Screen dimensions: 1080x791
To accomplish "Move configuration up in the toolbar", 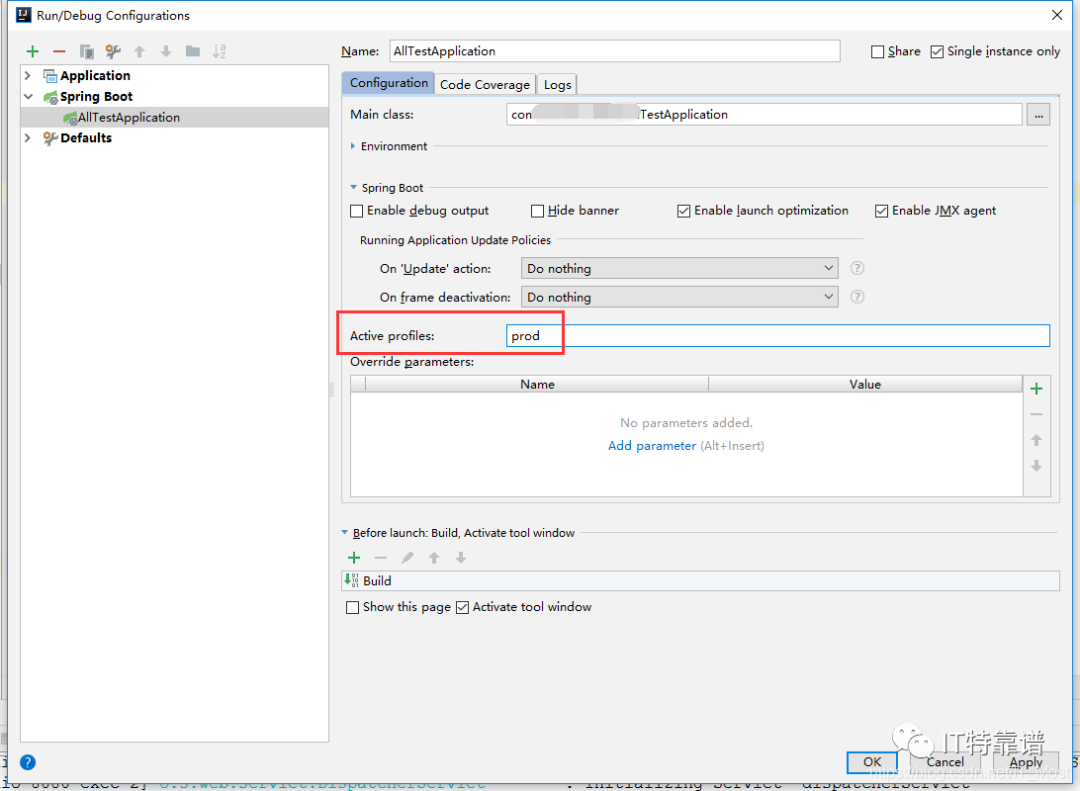I will click(x=140, y=52).
